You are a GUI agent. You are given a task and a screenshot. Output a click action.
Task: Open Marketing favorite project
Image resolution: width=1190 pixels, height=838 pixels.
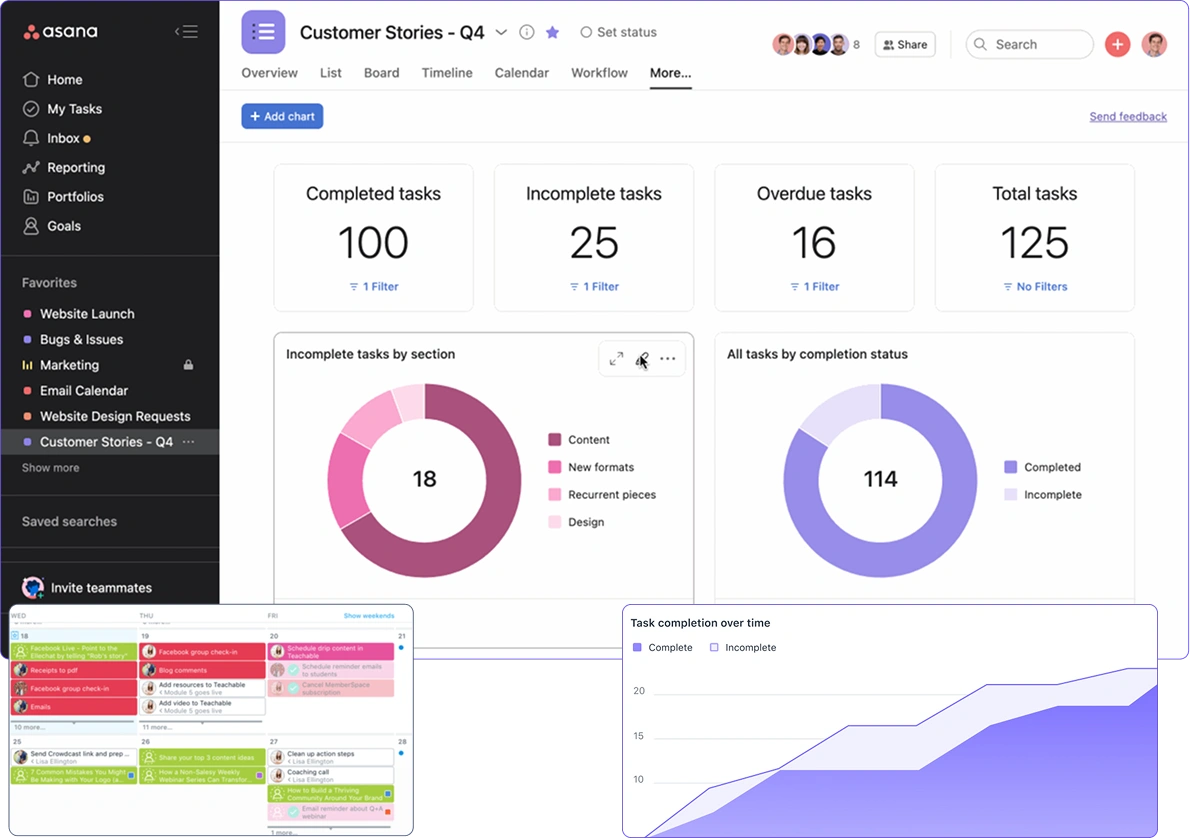click(x=69, y=365)
